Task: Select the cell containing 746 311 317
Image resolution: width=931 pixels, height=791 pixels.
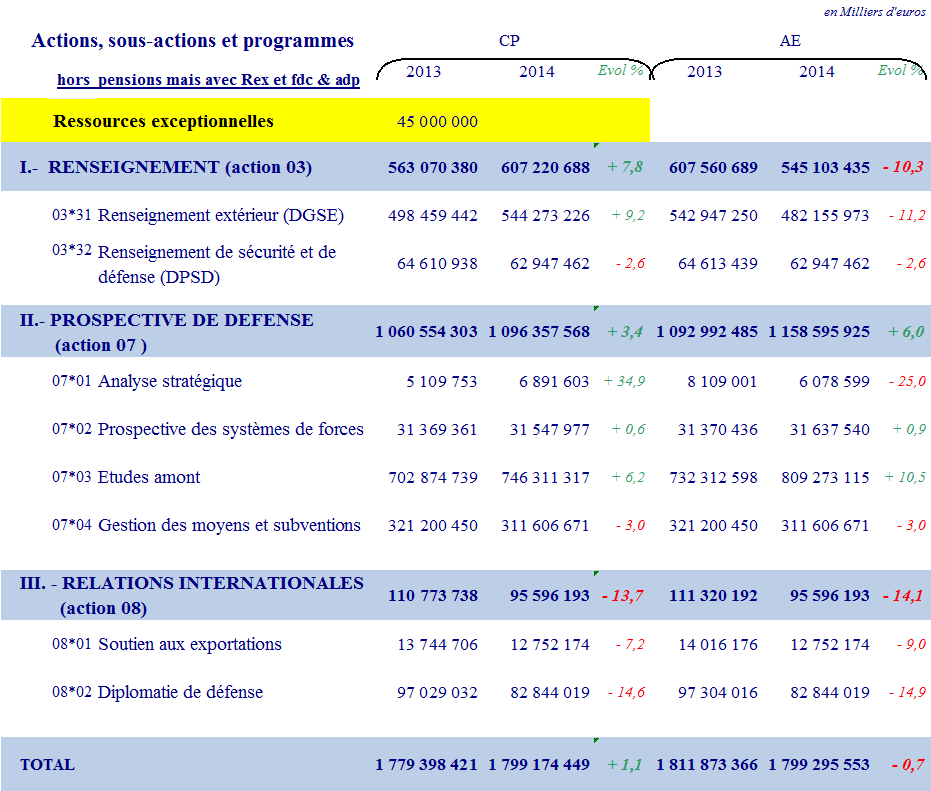Action: tap(539, 477)
